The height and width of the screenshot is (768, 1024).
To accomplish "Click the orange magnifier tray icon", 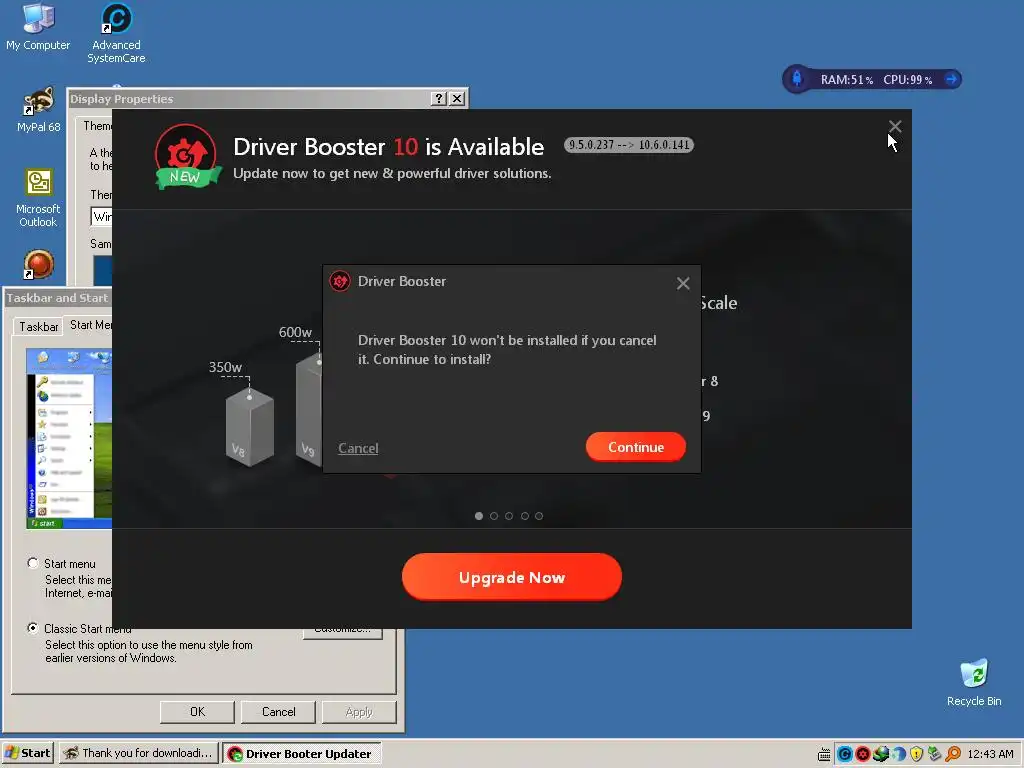I will tap(953, 754).
